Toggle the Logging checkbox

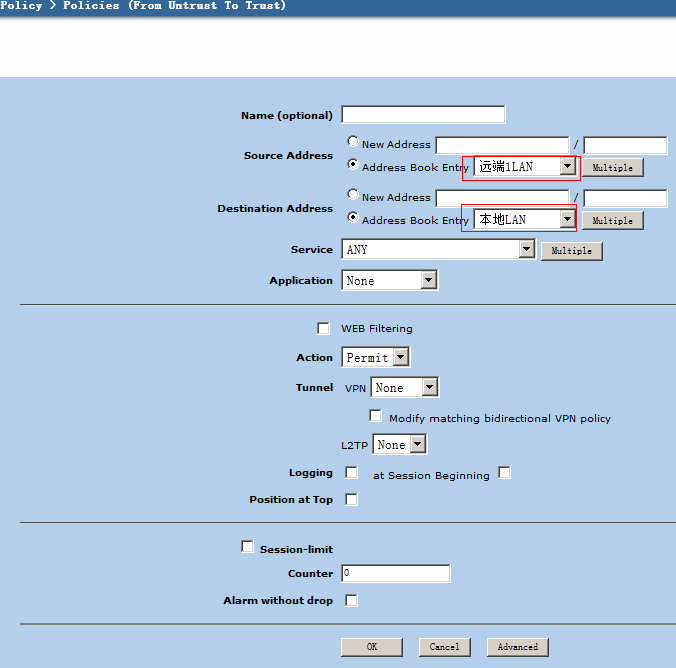pos(351,473)
